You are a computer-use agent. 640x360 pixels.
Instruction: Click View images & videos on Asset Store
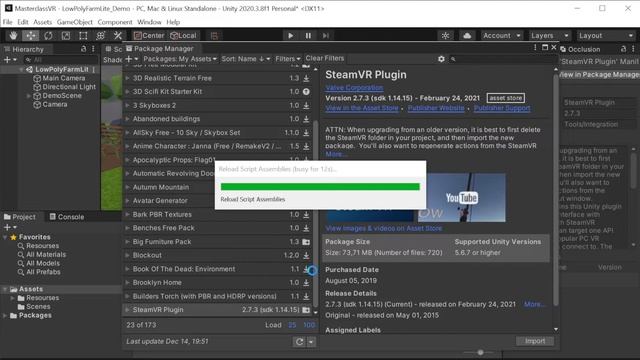384,228
